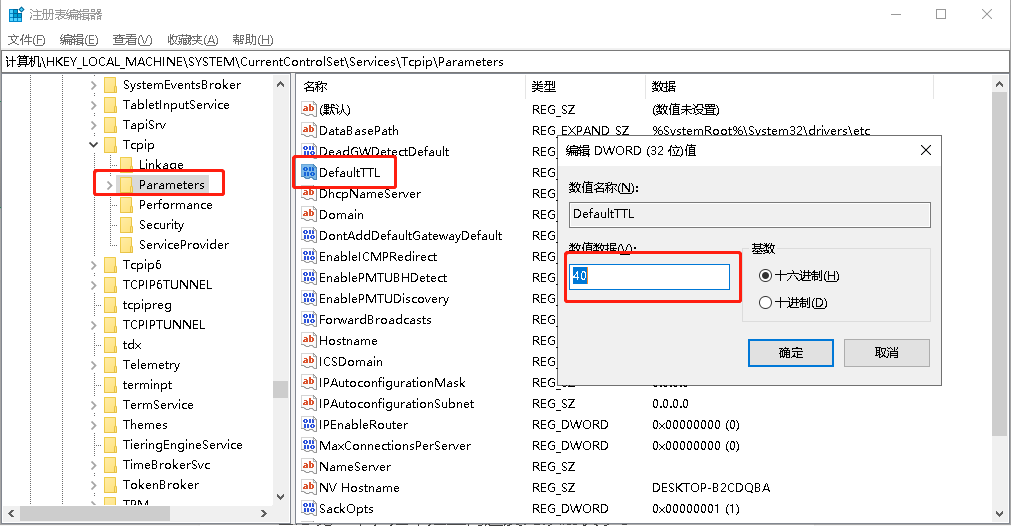Click the SackOpts DWORD value icon
The width and height of the screenshot is (1011, 526).
point(309,509)
